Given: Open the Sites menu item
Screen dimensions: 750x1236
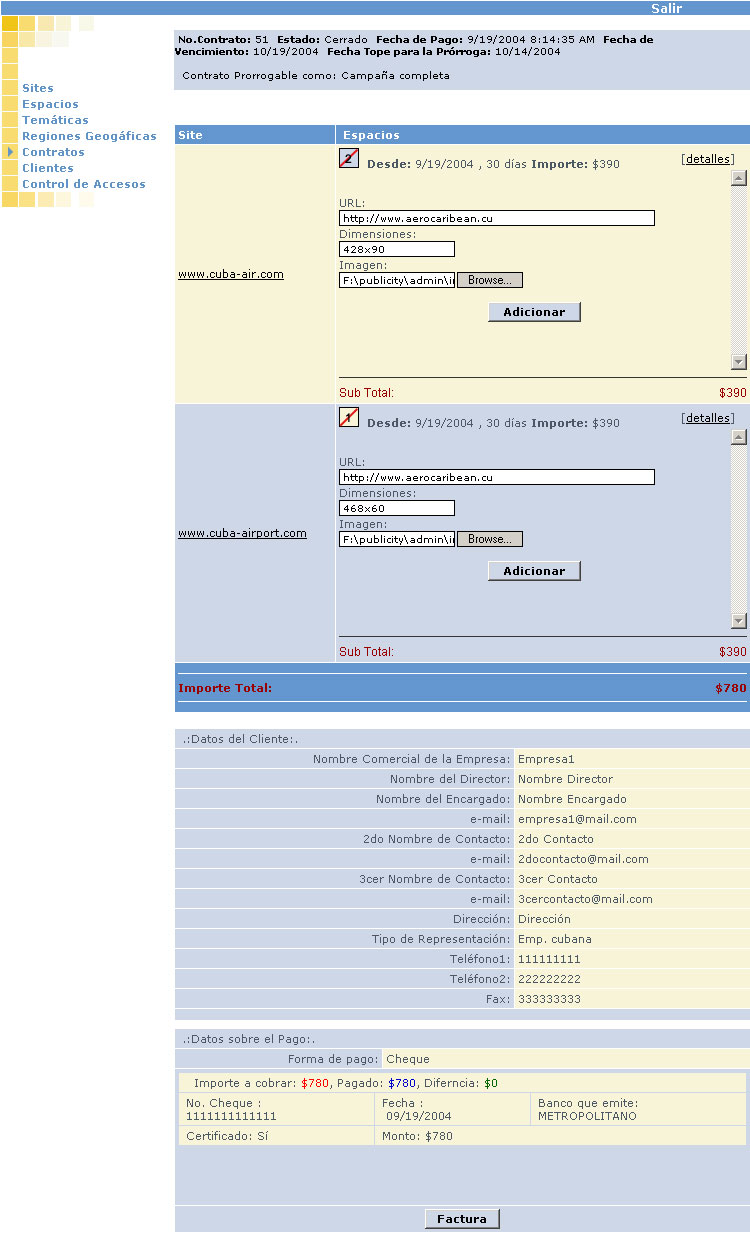Looking at the screenshot, I should tap(38, 88).
